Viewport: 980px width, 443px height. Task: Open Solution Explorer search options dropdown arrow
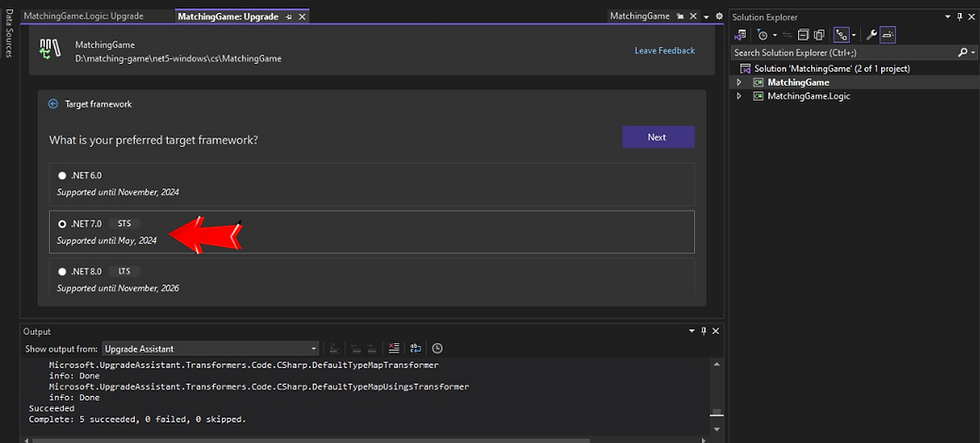[x=973, y=53]
